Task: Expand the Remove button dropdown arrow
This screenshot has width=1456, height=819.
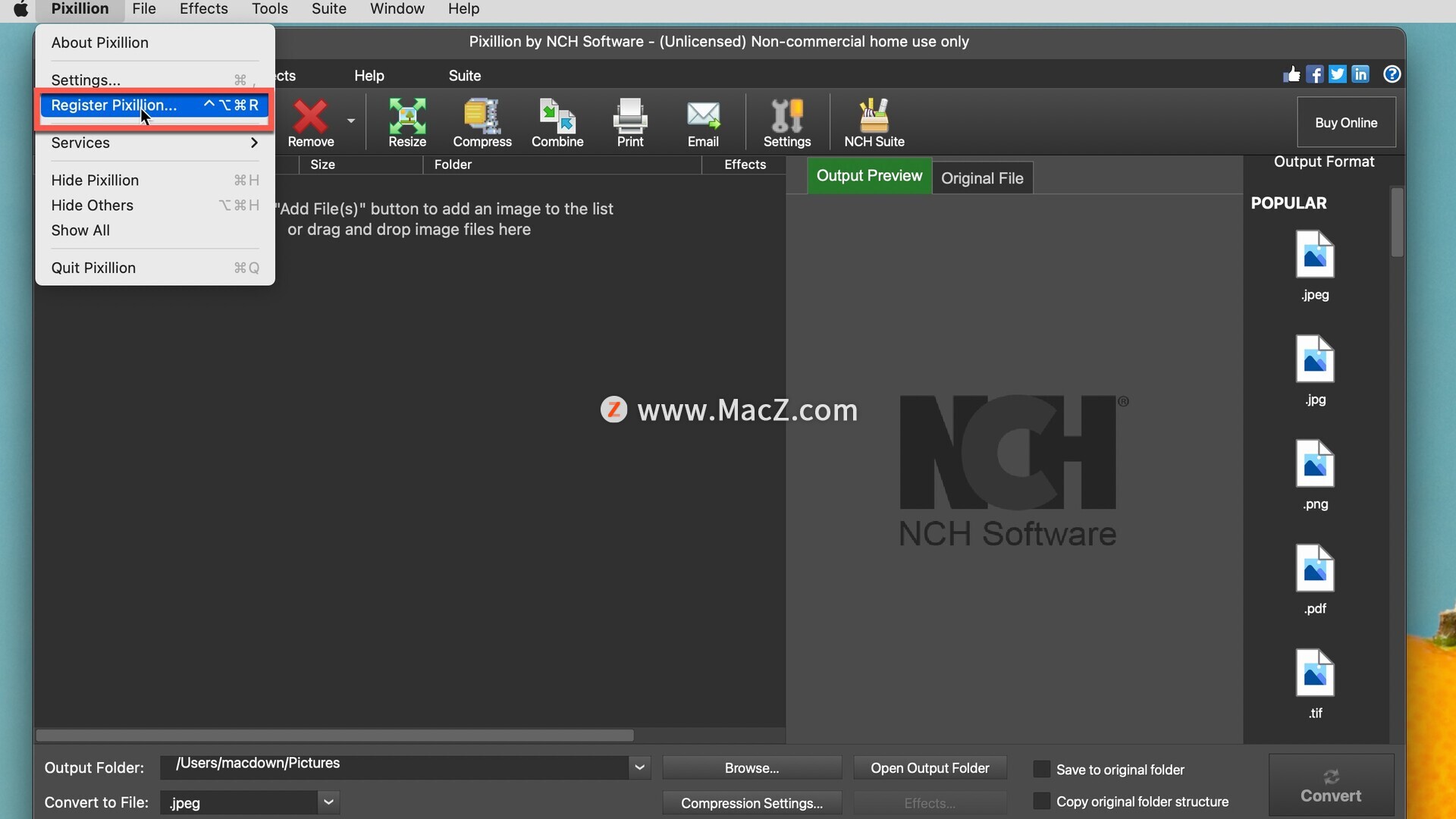Action: pyautogui.click(x=350, y=121)
